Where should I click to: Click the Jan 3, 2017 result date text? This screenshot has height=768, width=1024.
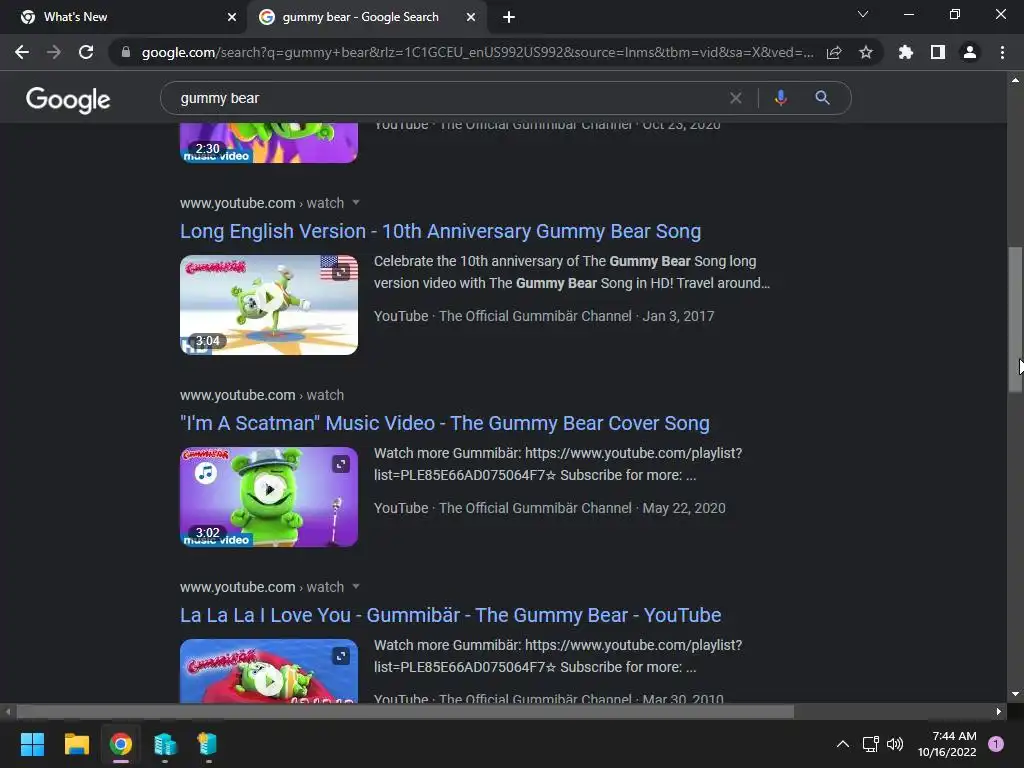pos(679,316)
